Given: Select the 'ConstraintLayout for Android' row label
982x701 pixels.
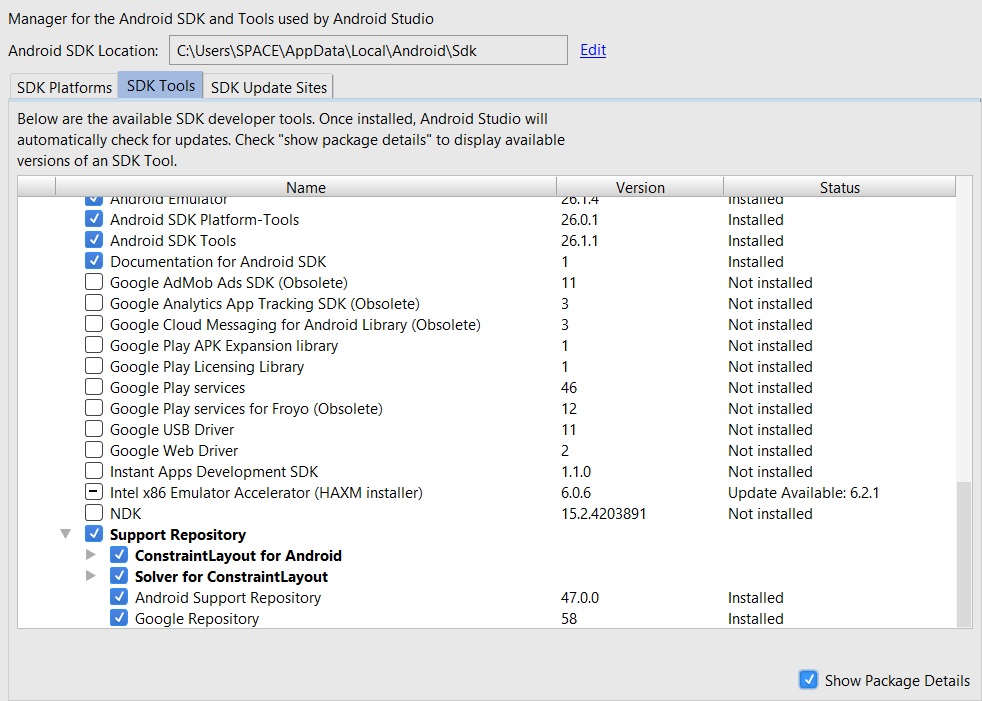Looking at the screenshot, I should click(x=239, y=556).
